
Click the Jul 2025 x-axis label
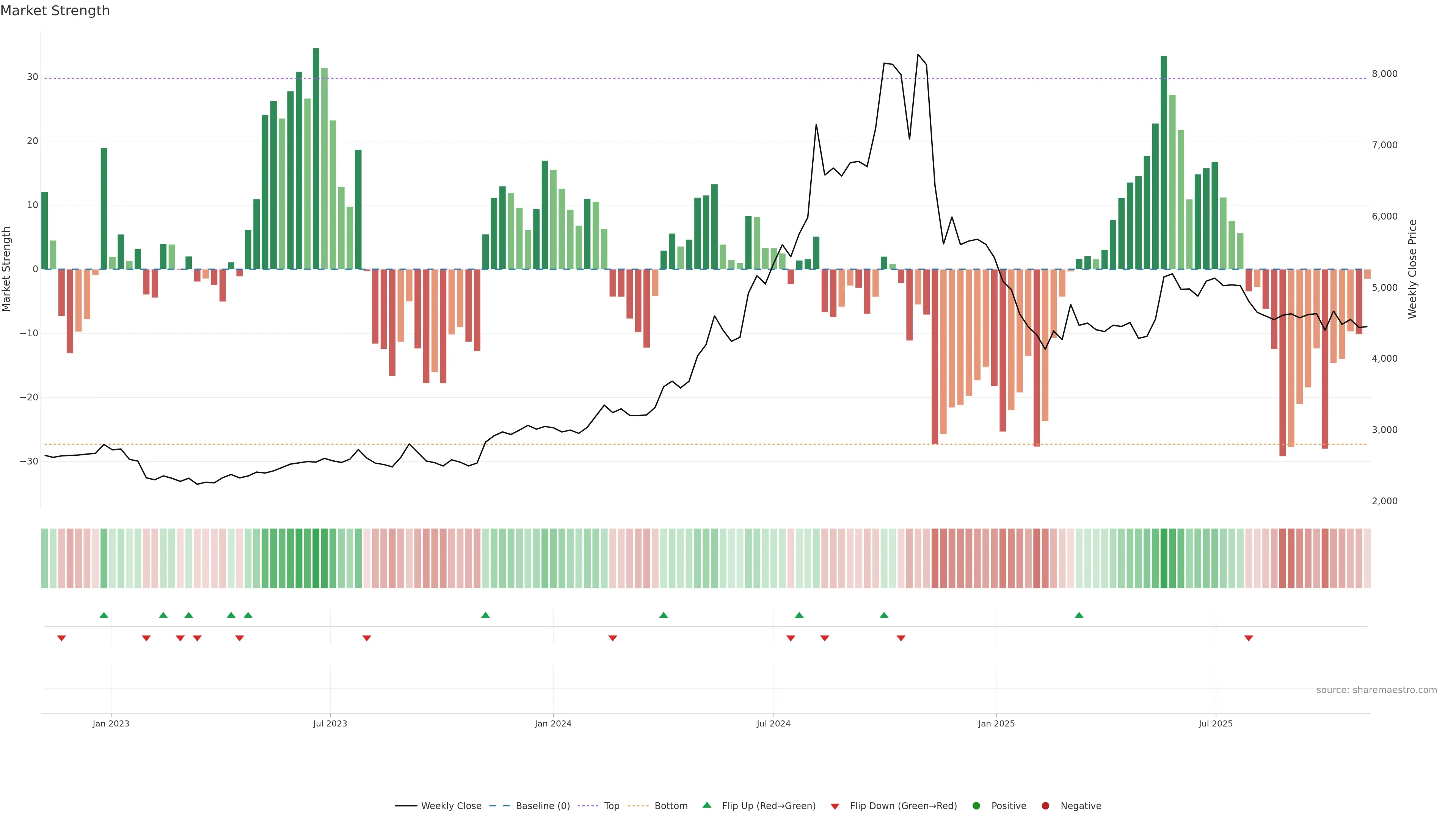1216,723
